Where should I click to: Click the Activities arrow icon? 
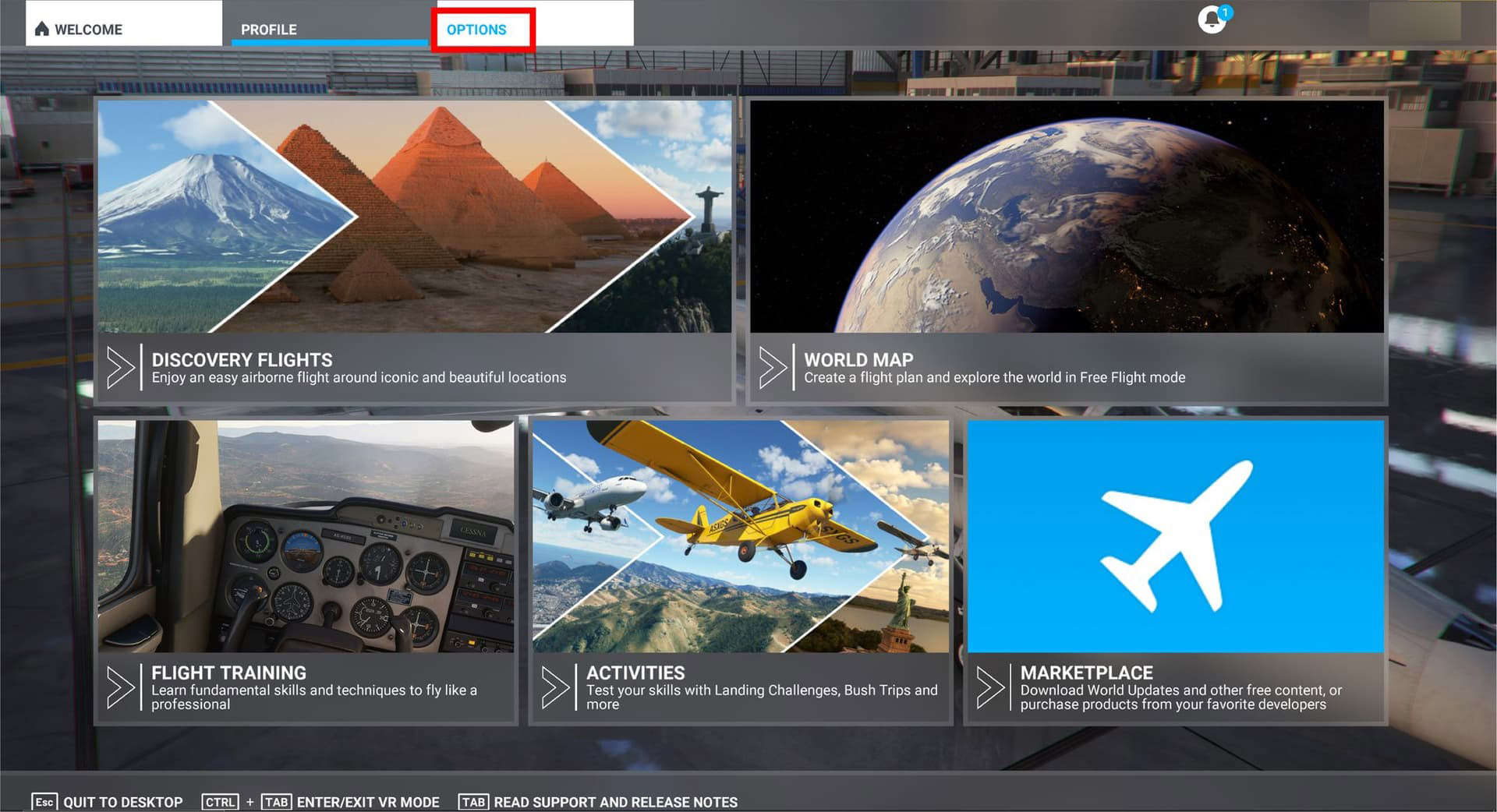point(555,687)
